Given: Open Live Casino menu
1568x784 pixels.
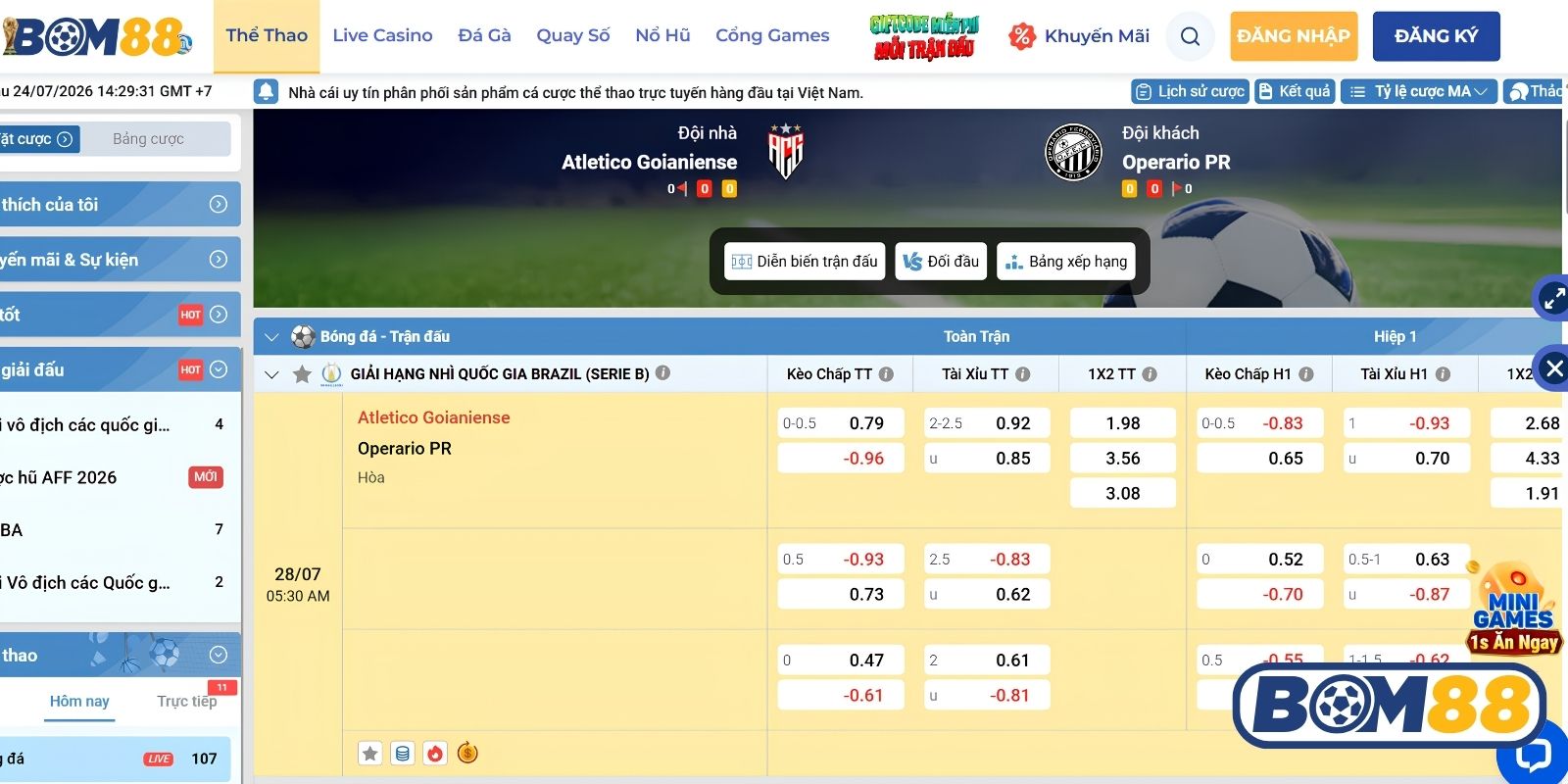Looking at the screenshot, I should (x=382, y=35).
